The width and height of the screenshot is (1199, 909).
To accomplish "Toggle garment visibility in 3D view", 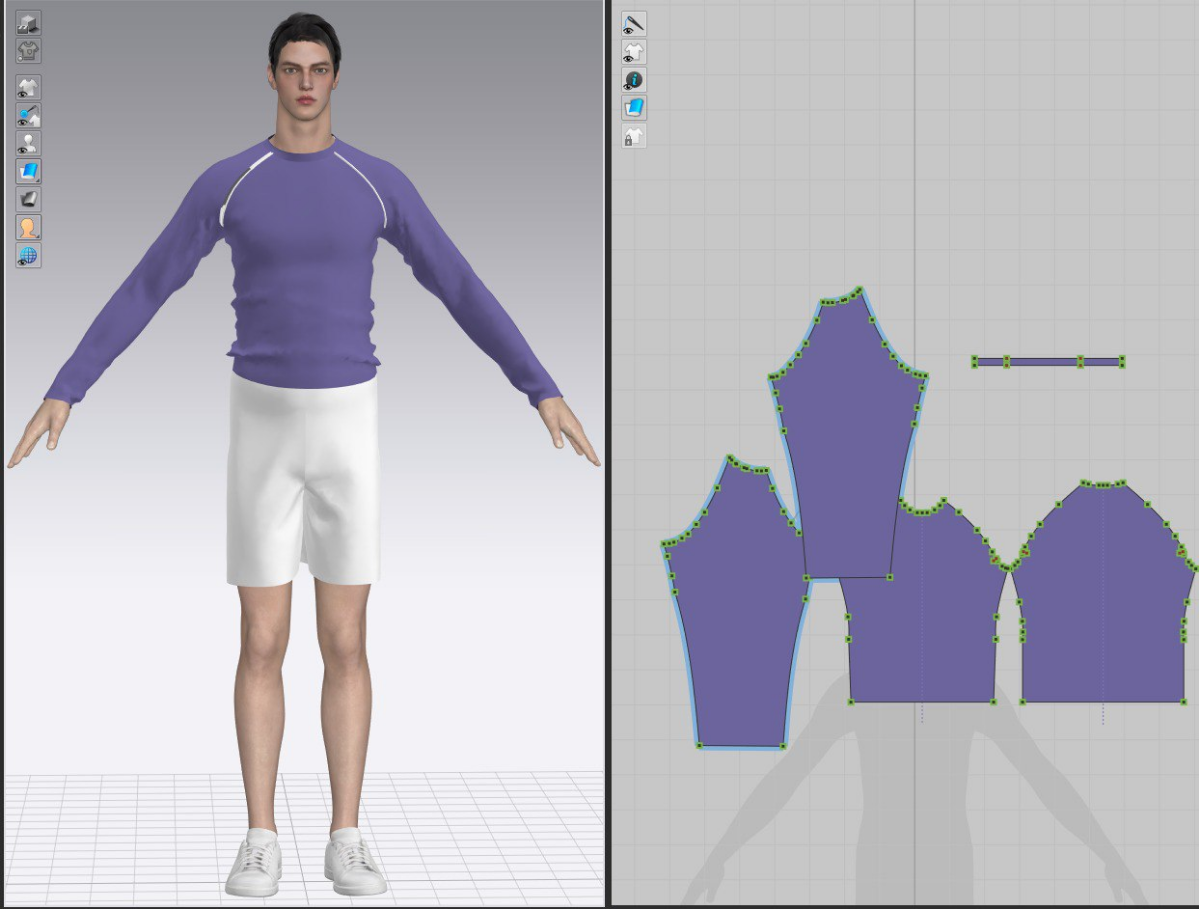I will [28, 87].
